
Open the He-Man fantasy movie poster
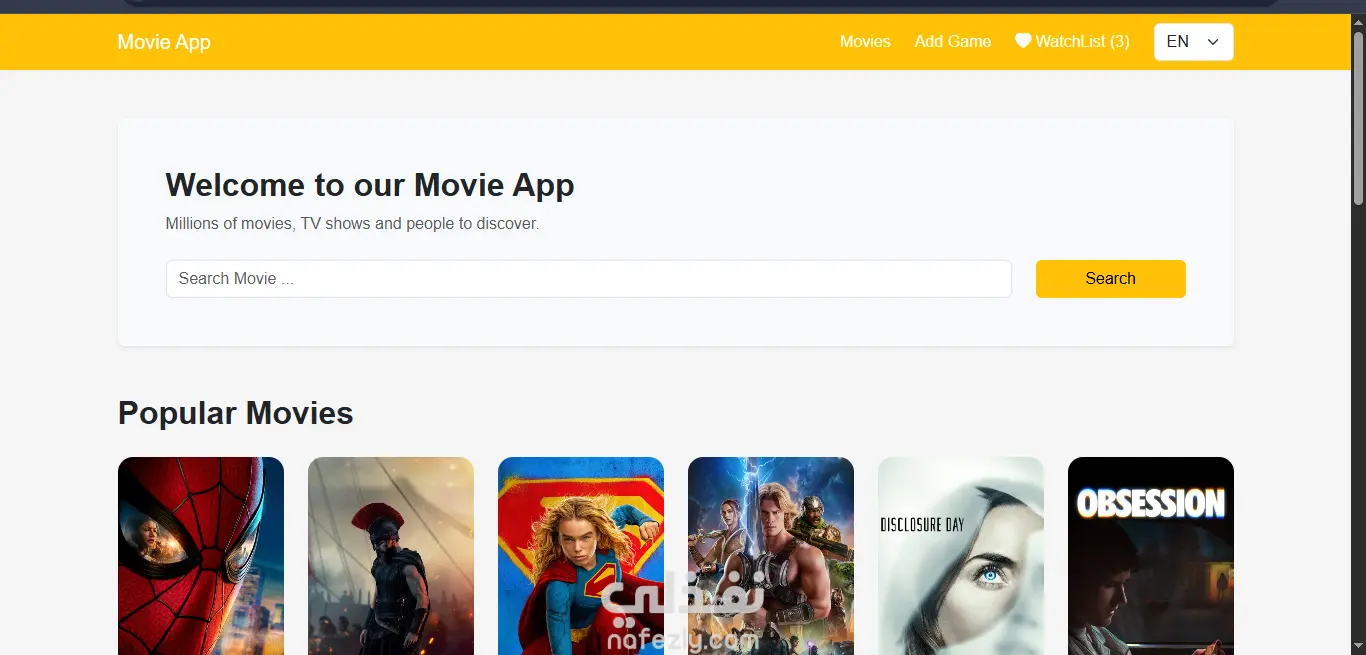pyautogui.click(x=771, y=556)
